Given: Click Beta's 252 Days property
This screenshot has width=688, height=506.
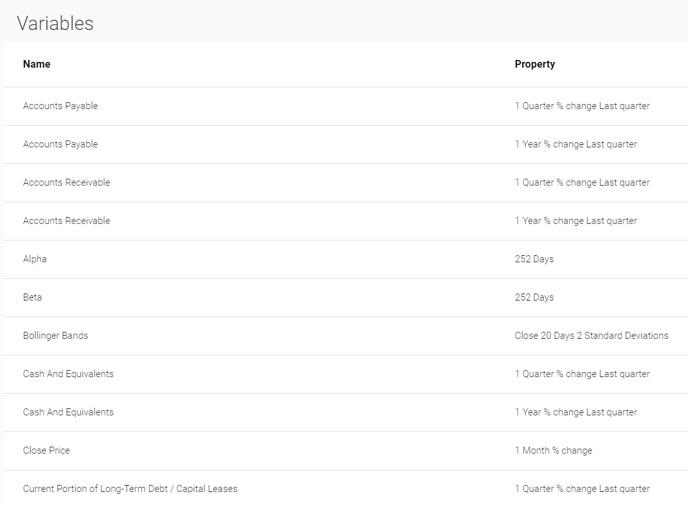Looking at the screenshot, I should [x=534, y=297].
